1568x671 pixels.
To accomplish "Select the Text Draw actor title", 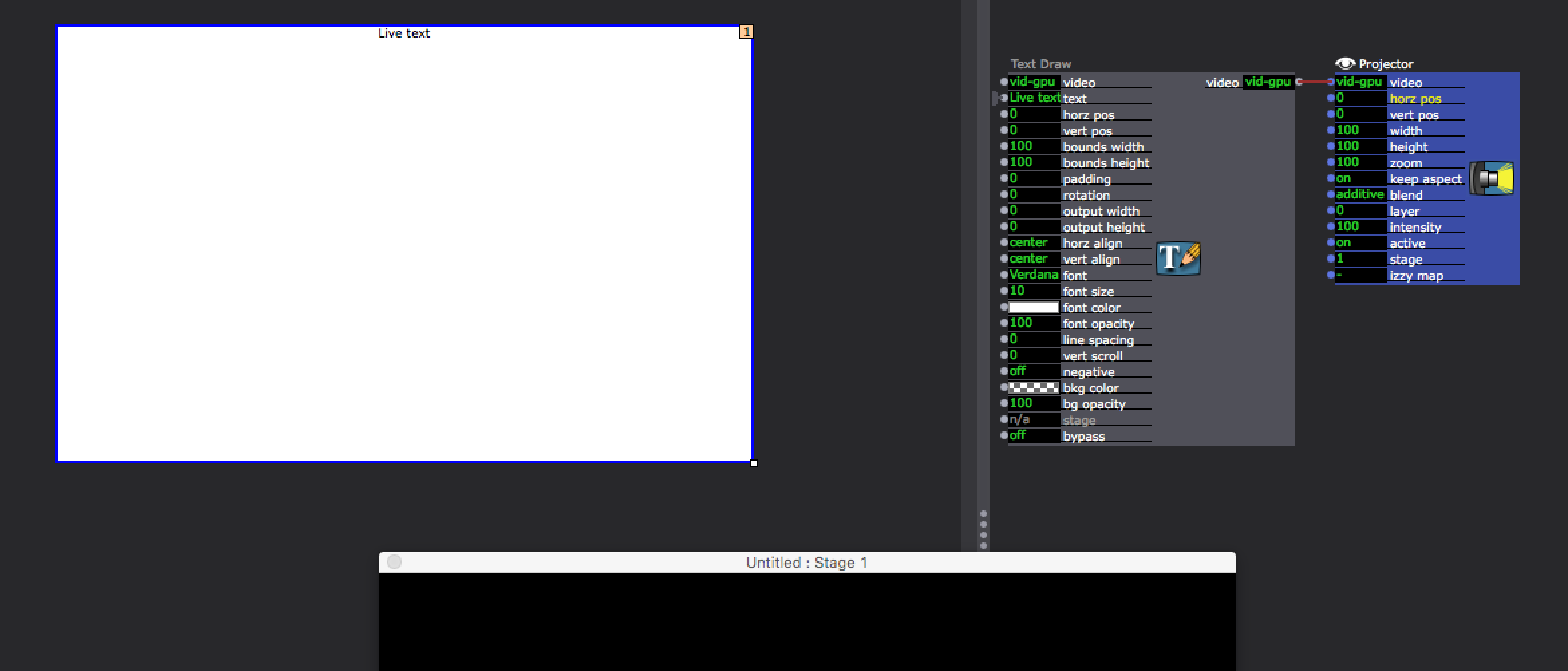I will tap(1040, 64).
